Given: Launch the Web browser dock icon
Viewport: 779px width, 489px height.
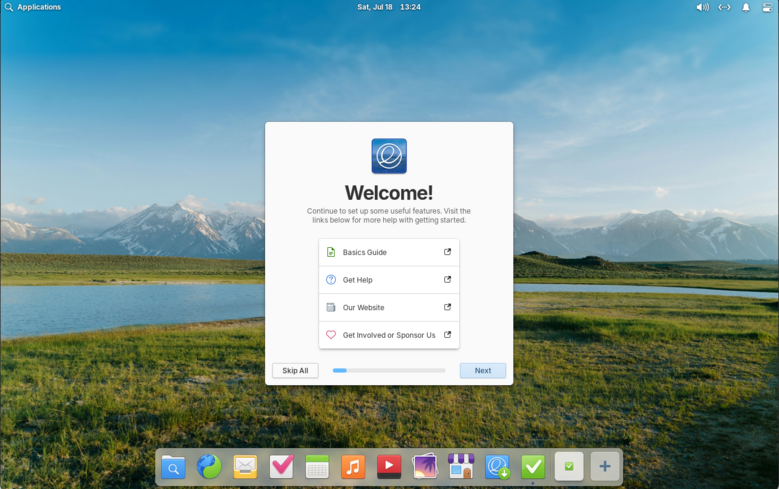Looking at the screenshot, I should pyautogui.click(x=209, y=467).
